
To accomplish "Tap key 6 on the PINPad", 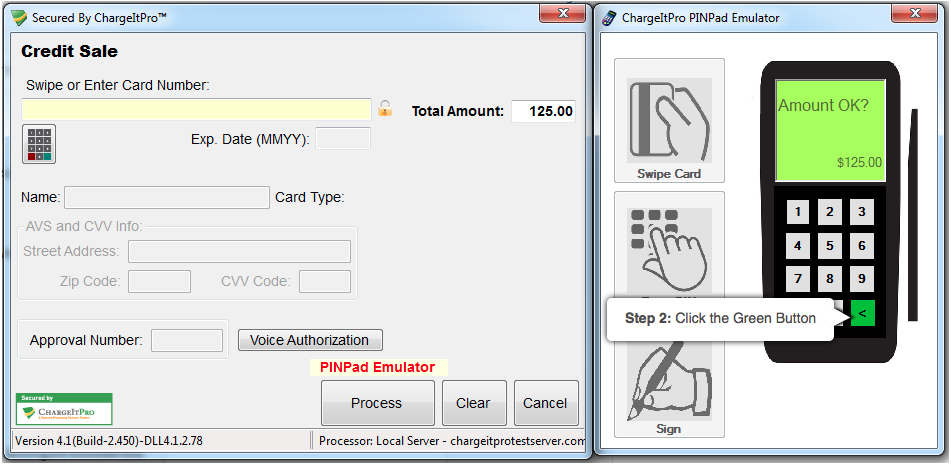I will (862, 246).
